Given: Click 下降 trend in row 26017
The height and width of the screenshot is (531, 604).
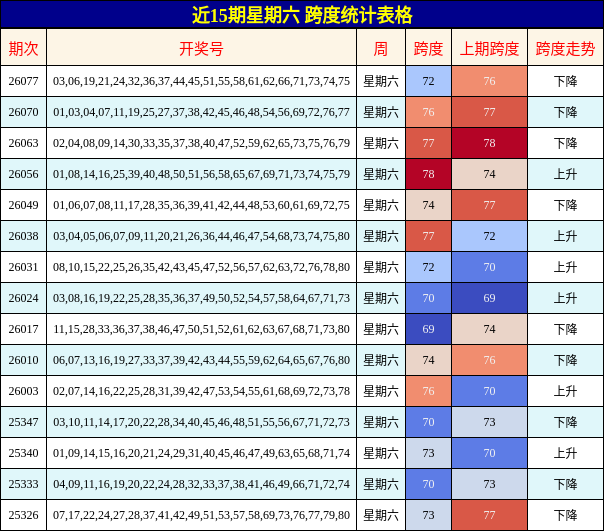Looking at the screenshot, I should click(x=565, y=329).
